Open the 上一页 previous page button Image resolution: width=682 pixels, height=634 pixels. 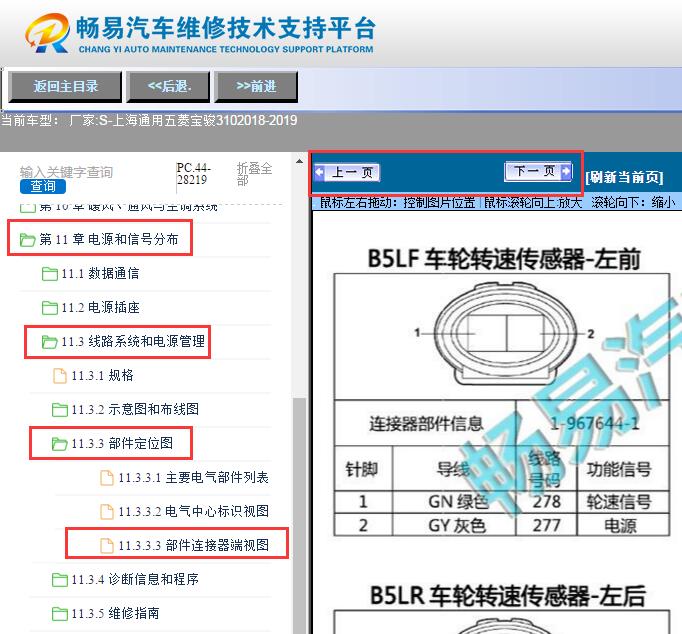pyautogui.click(x=347, y=173)
